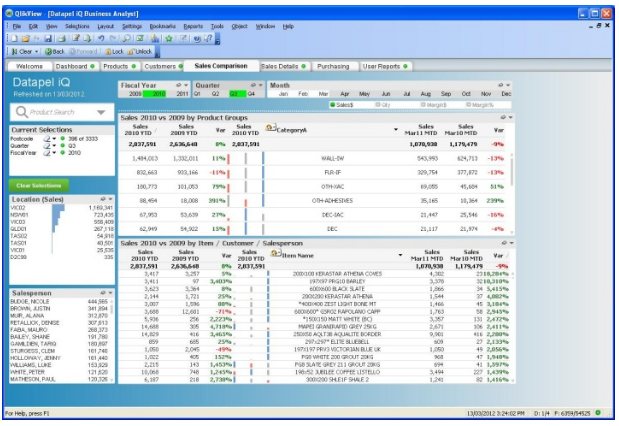The image size is (619, 426).
Task: Click the Redo arrow icon
Action: tap(113, 39)
